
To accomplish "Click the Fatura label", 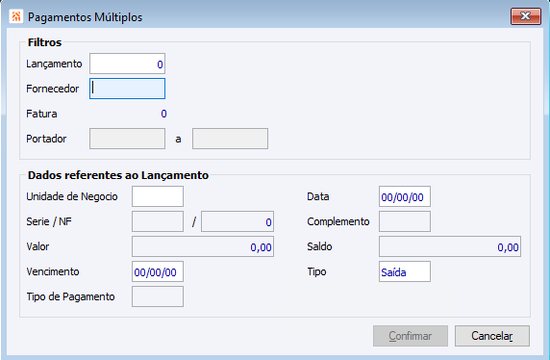I will tap(42, 114).
